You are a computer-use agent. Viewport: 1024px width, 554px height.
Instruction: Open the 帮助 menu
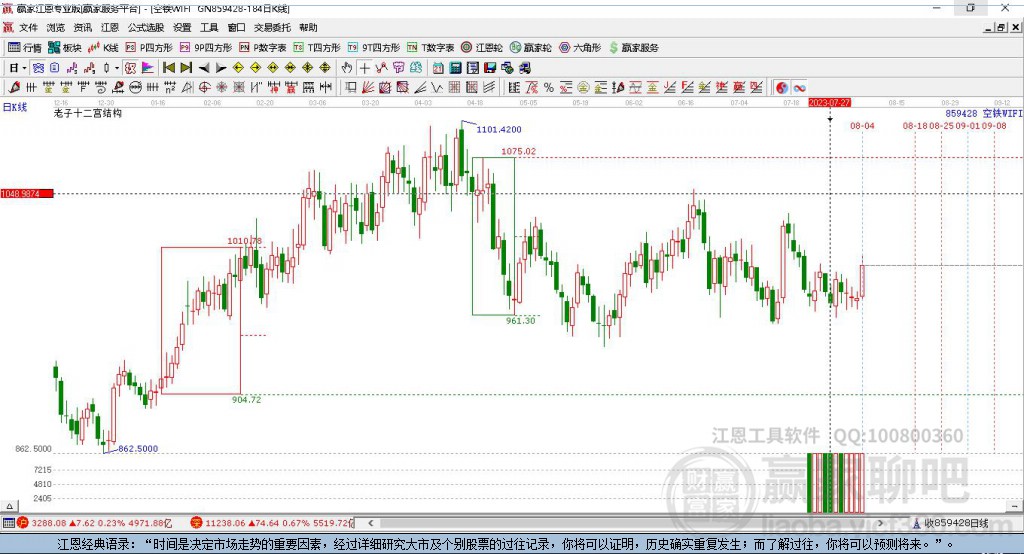tap(308, 27)
